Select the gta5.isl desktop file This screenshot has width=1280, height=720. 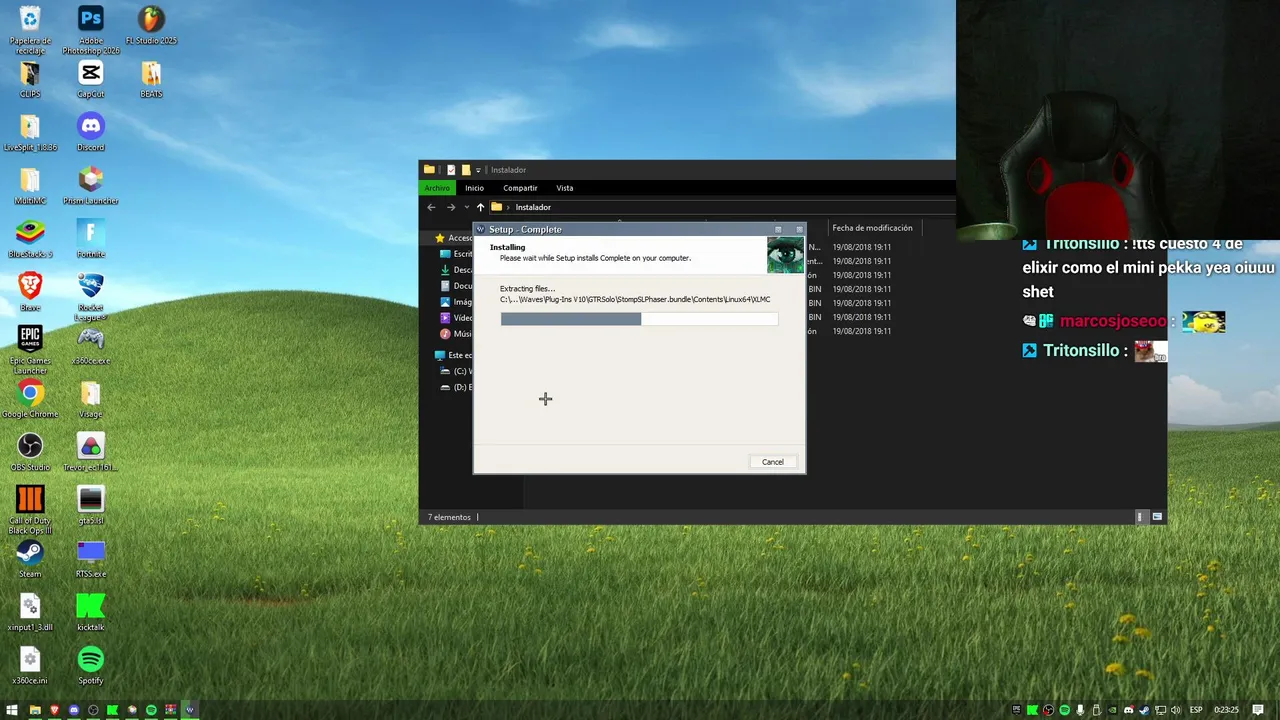point(90,506)
